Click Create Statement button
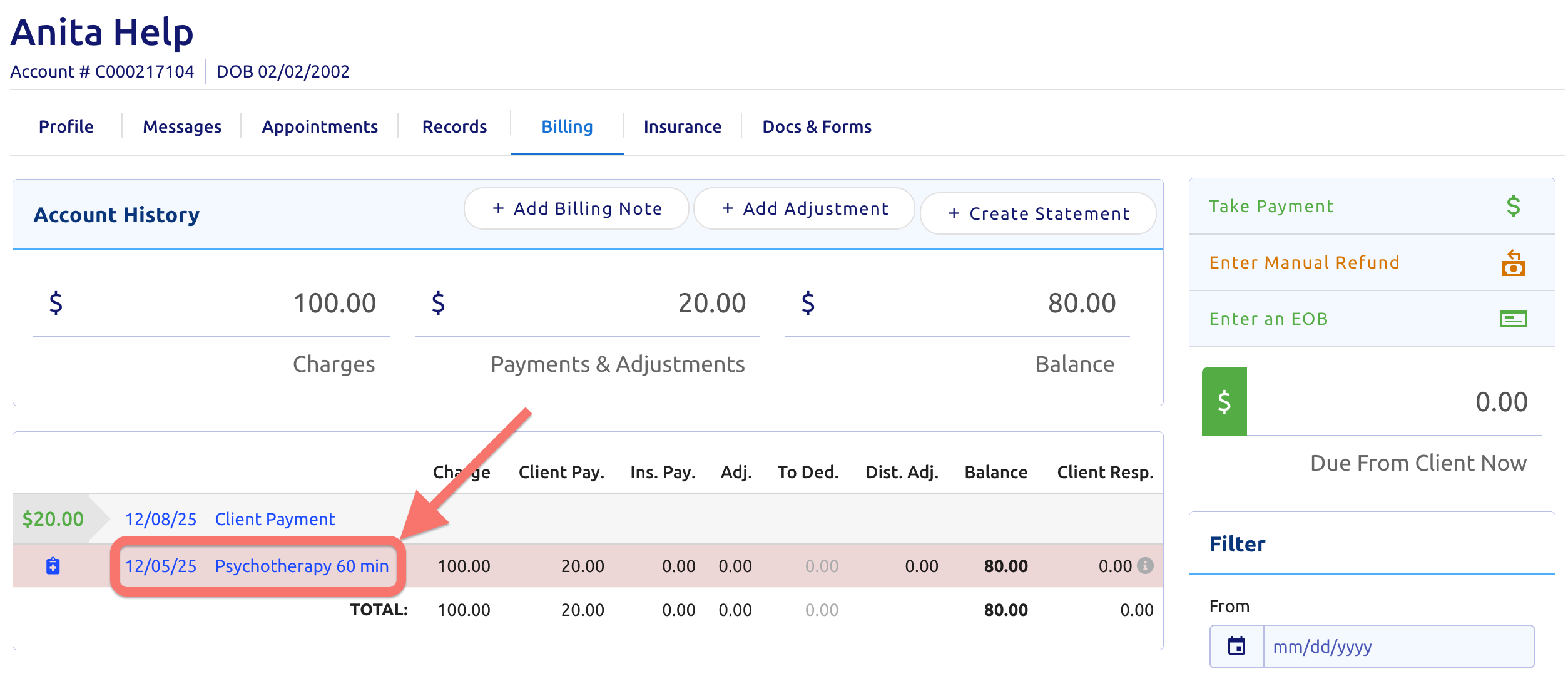The width and height of the screenshot is (1568, 681). 1038,214
